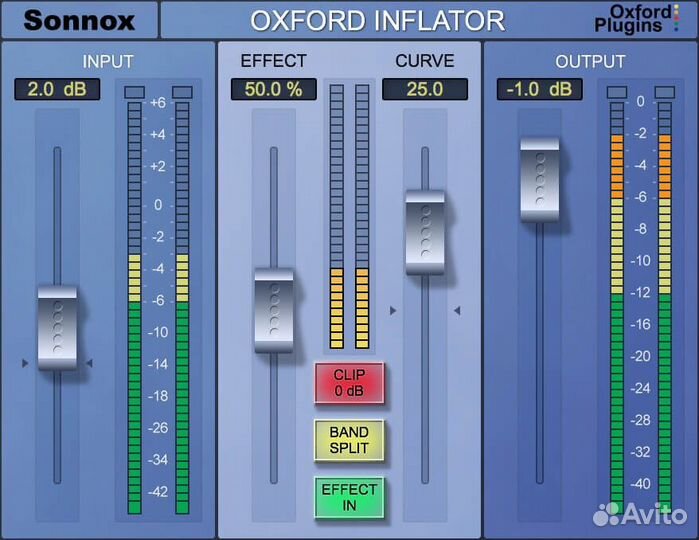The width and height of the screenshot is (699, 540).
Task: Toggle the CLIP 0 dB button
Action: point(349,383)
